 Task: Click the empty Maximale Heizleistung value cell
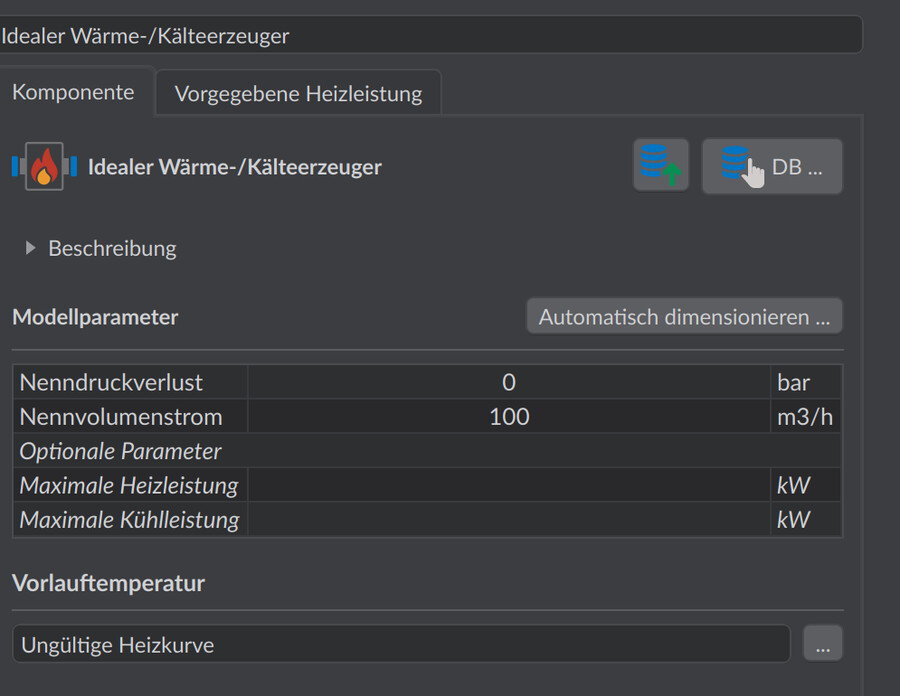coord(509,485)
